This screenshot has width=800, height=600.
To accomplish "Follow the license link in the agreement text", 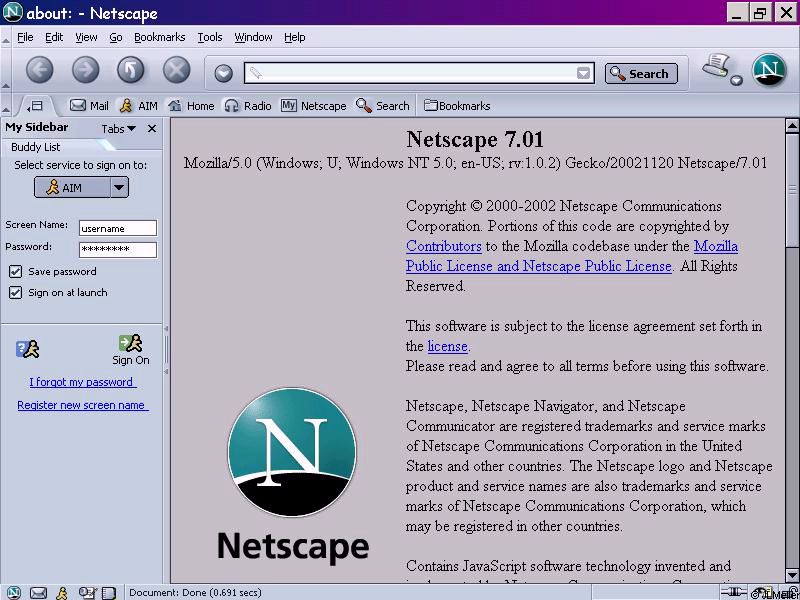I will (x=447, y=346).
